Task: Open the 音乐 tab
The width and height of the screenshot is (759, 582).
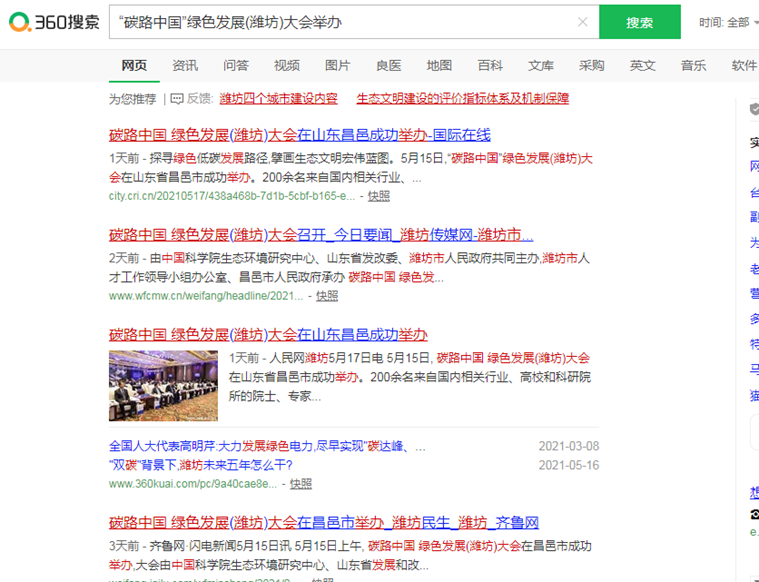Action: (693, 65)
